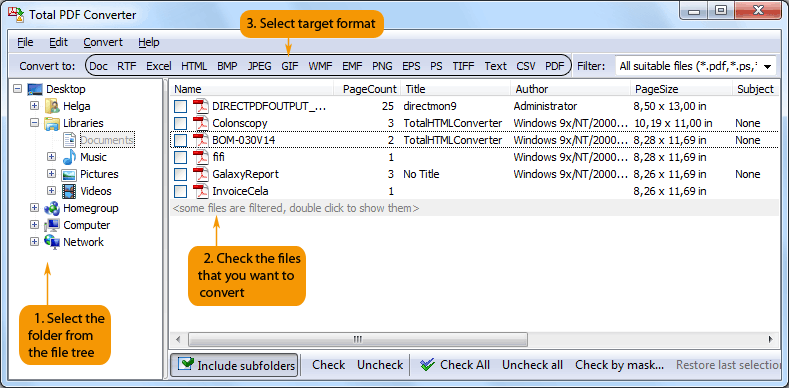This screenshot has width=789, height=388.
Task: Toggle the Include subfolders button
Action: (234, 365)
